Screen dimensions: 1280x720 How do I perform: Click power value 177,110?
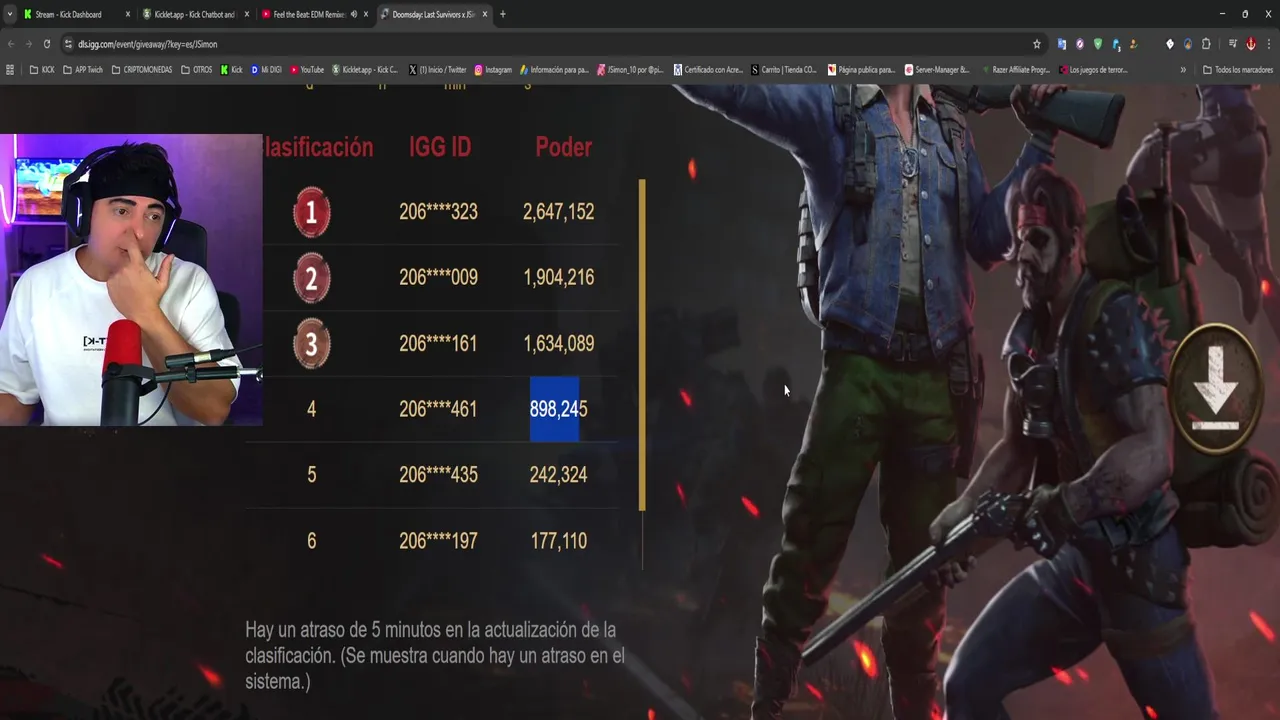[x=558, y=541]
